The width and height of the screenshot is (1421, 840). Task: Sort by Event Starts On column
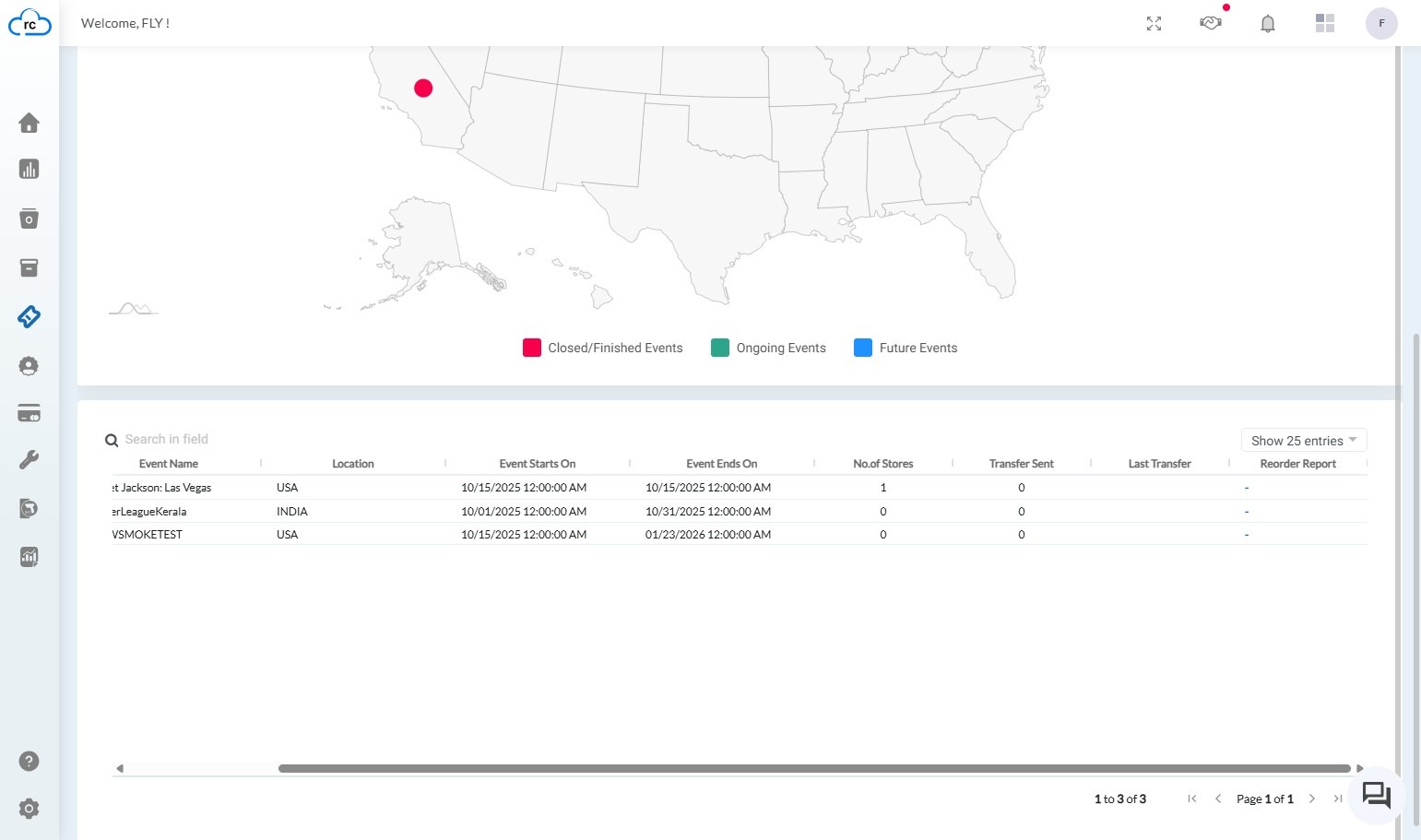(x=538, y=464)
